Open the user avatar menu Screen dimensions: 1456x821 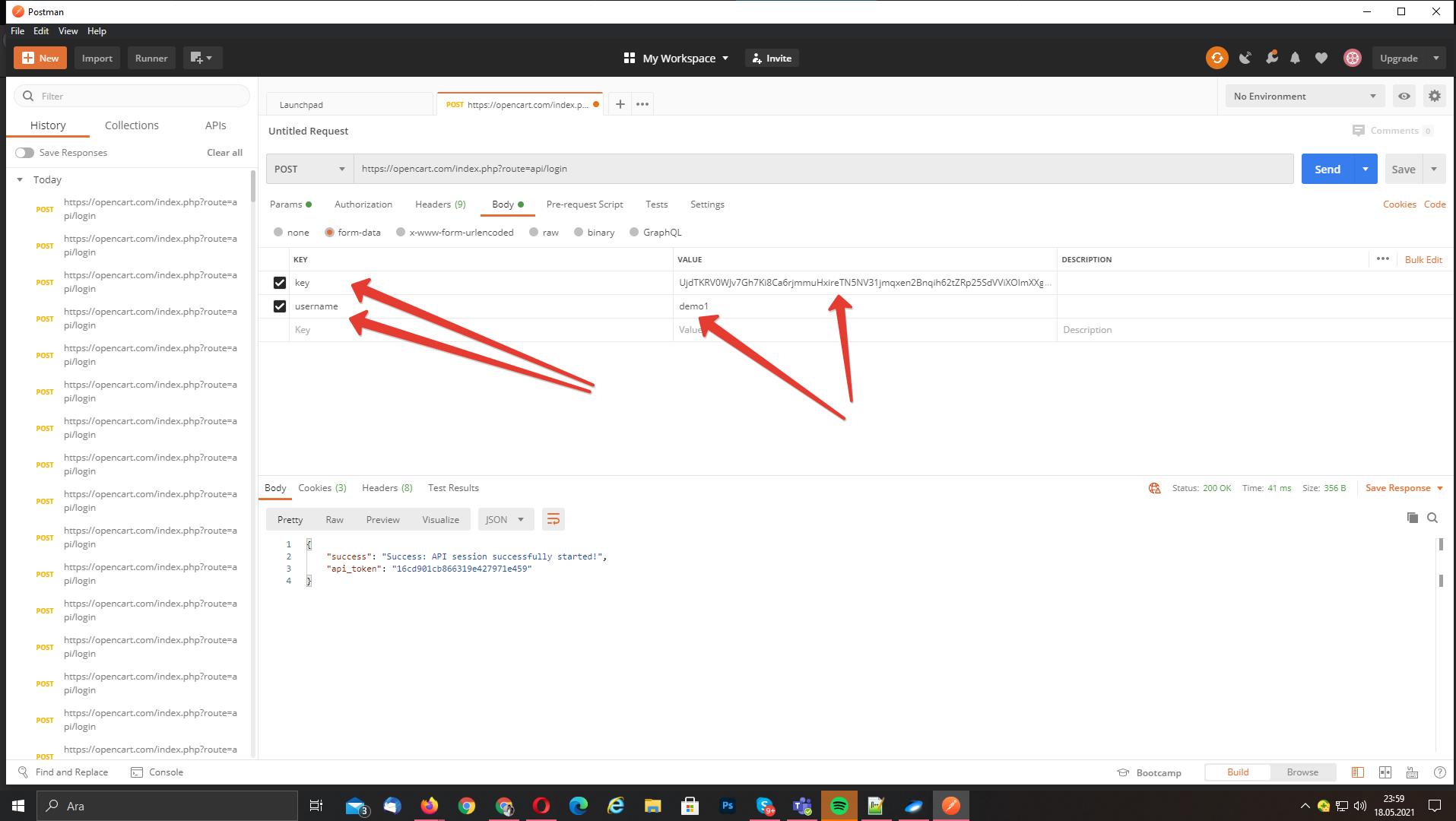[1353, 58]
